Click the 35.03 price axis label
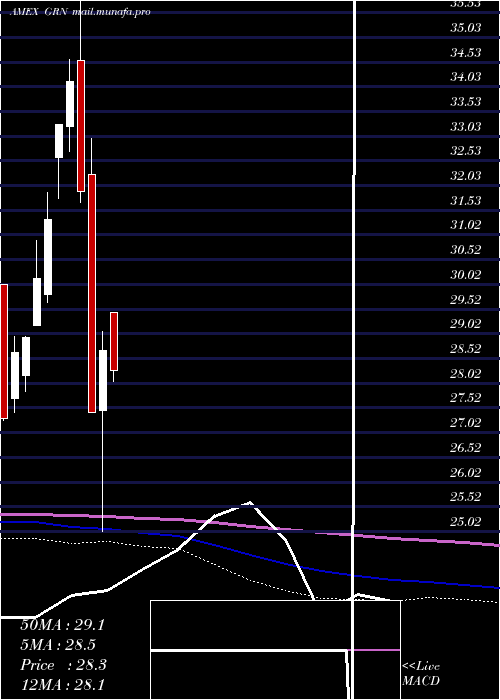 pos(466,28)
